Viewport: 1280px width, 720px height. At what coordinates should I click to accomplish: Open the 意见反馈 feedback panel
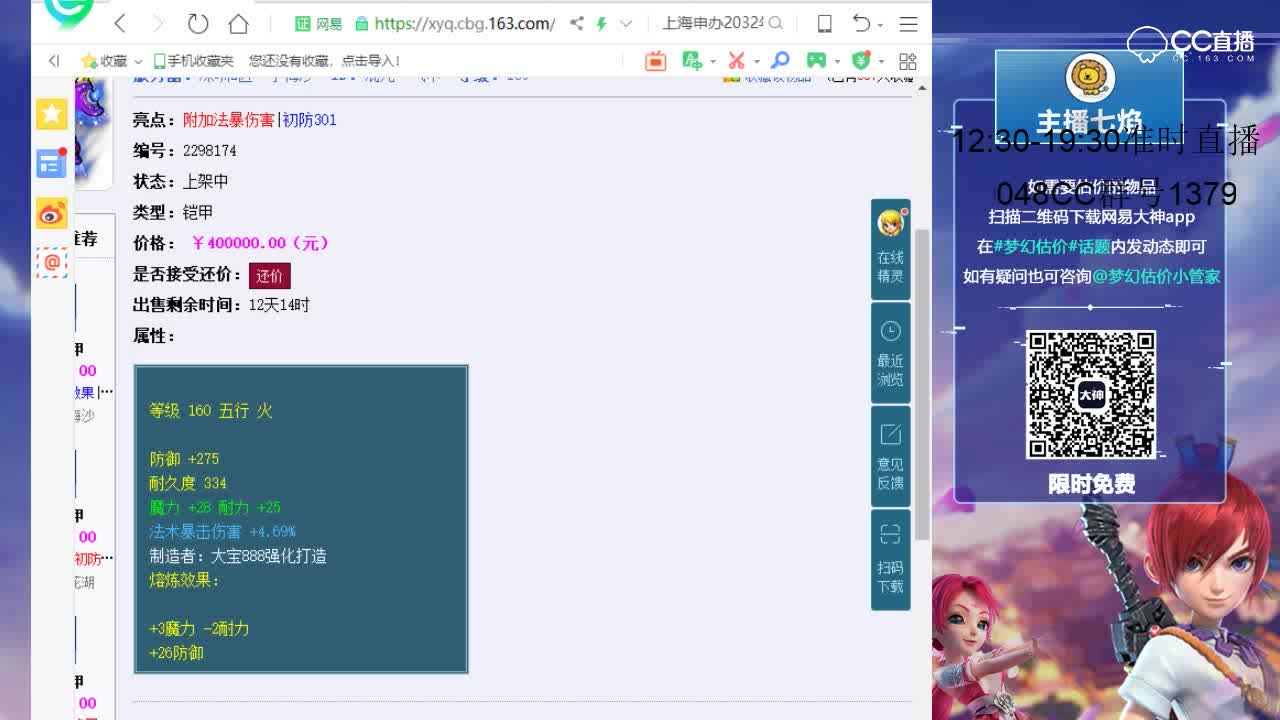tap(890, 456)
